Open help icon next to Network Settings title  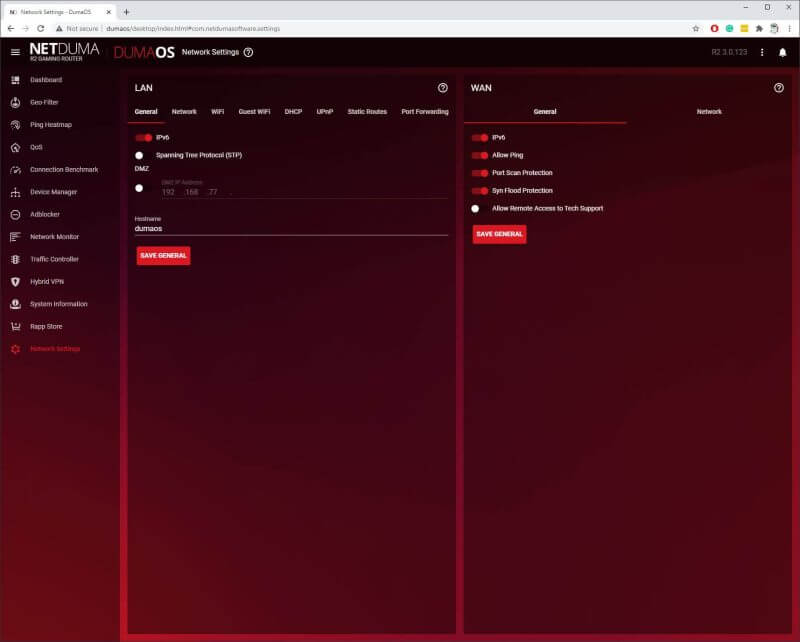(x=248, y=52)
